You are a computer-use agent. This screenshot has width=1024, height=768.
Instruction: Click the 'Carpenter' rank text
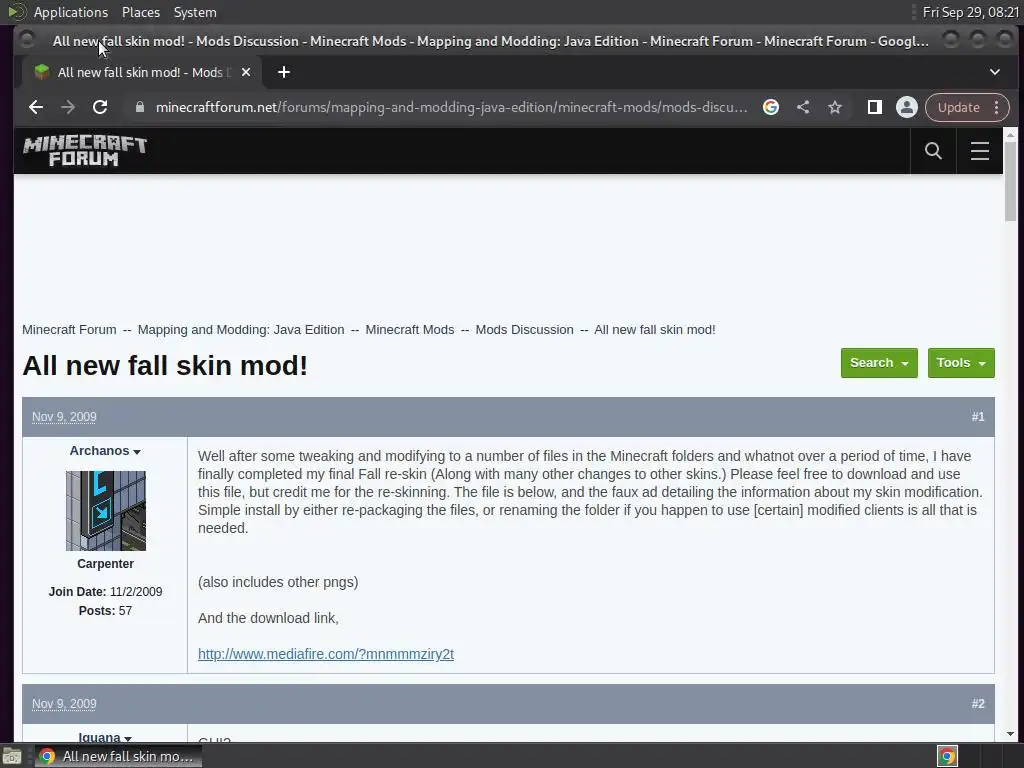click(x=105, y=564)
